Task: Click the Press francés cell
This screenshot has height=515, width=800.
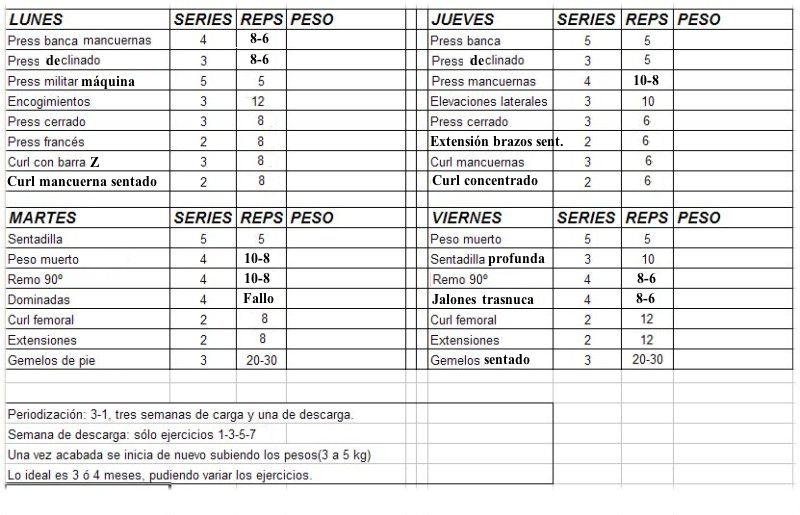Action: pyautogui.click(x=46, y=142)
